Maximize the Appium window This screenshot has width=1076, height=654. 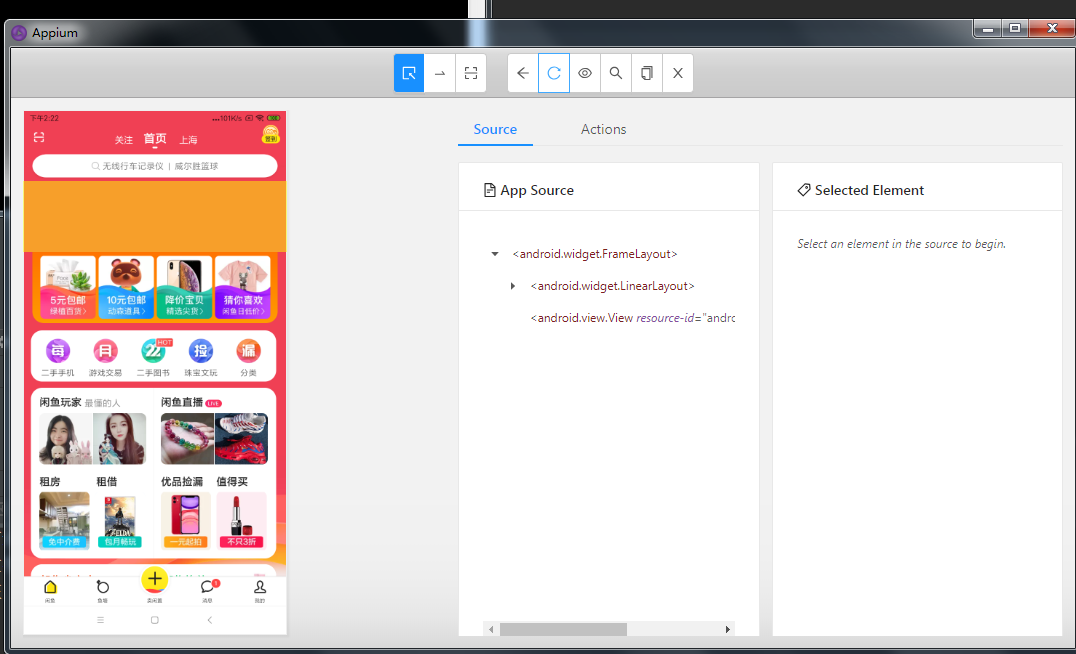[1015, 28]
